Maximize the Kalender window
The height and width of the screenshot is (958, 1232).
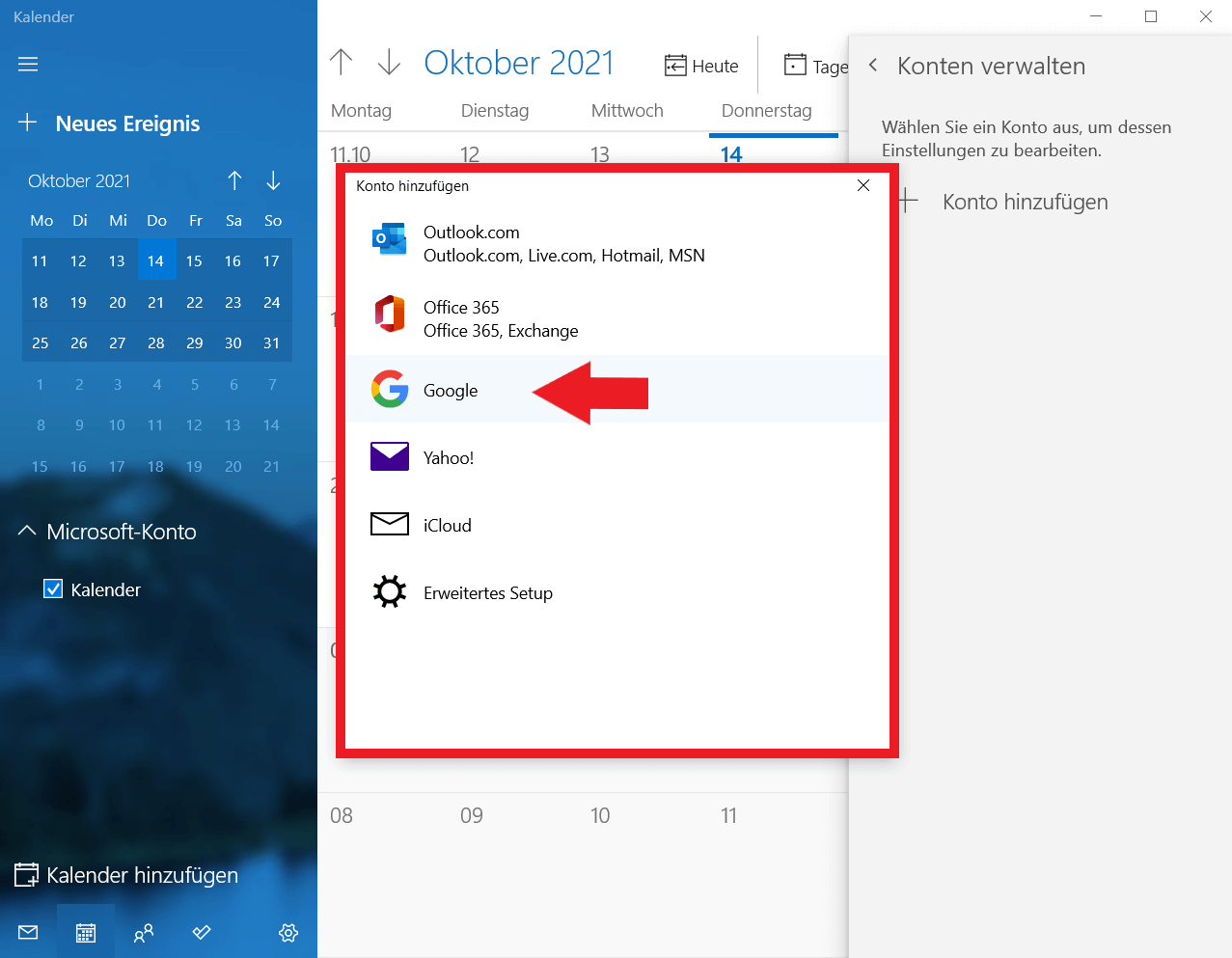coord(1151,16)
